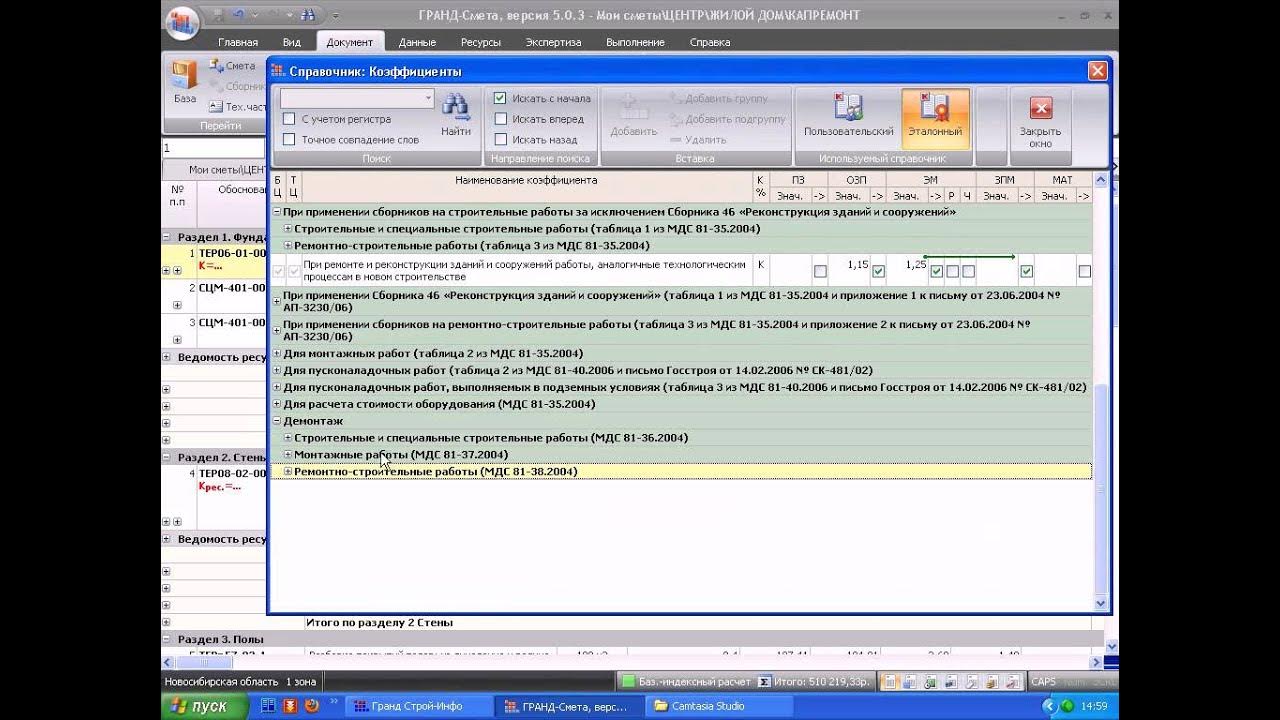
Task: Expand Ремонтно-строительные работы (таблица 3) node
Action: (x=288, y=246)
